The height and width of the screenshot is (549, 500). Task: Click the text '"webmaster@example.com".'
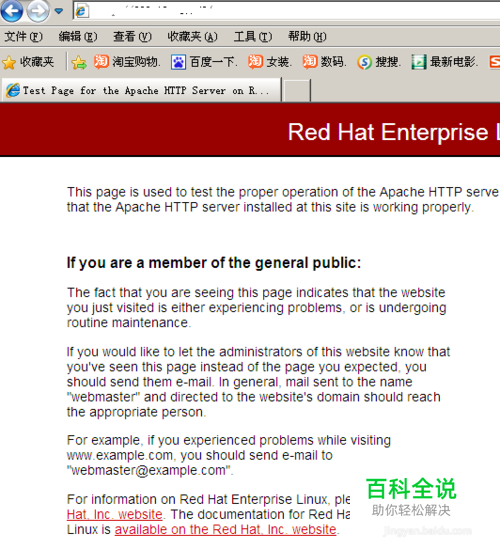pos(150,470)
